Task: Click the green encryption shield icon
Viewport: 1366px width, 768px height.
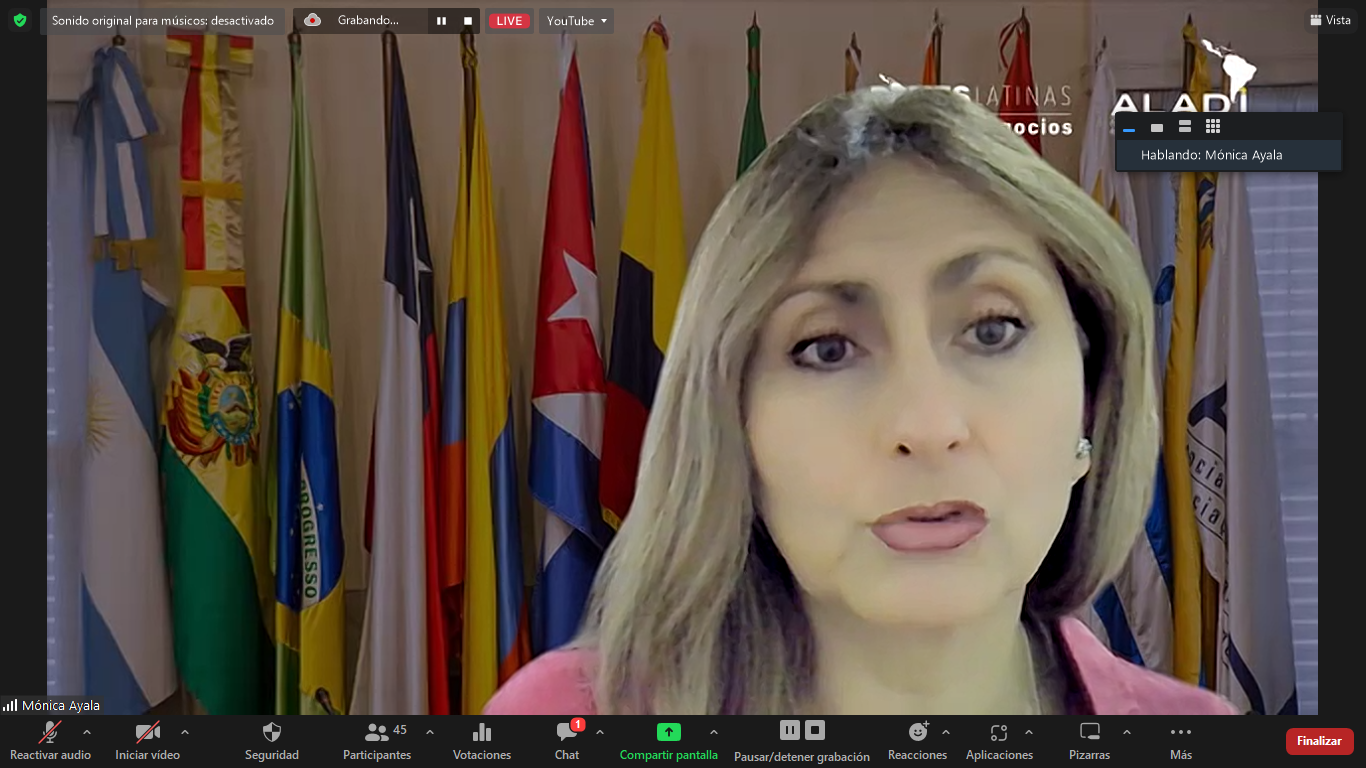Action: pos(19,20)
